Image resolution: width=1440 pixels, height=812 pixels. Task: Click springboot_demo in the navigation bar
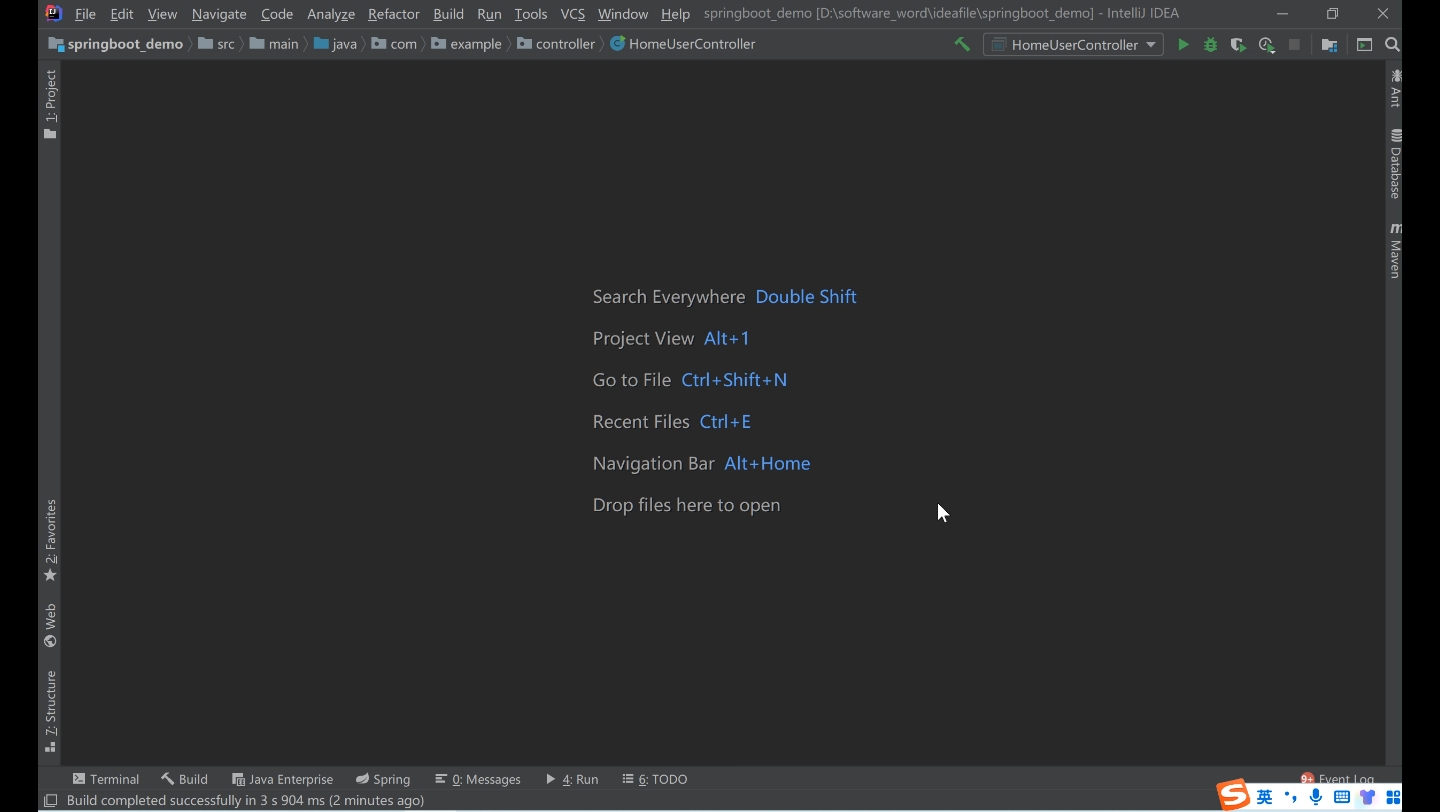(116, 44)
